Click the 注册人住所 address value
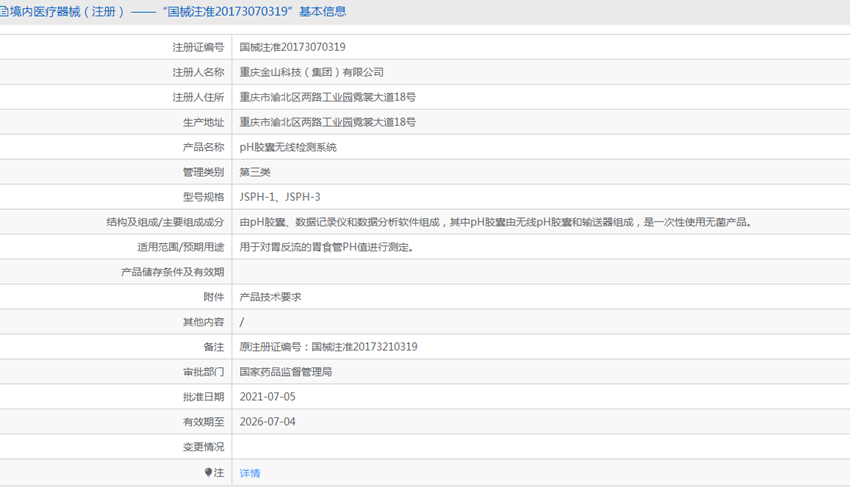The image size is (850, 487). pos(327,97)
